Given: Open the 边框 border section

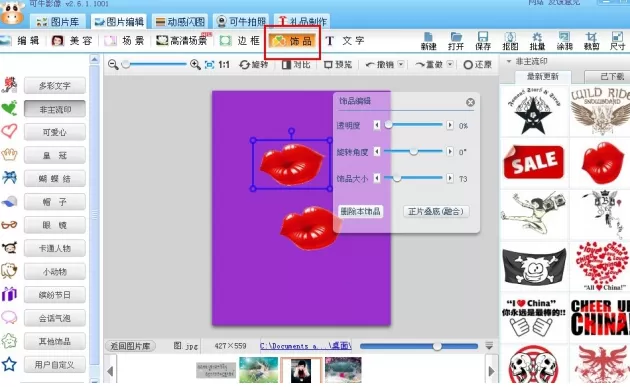Looking at the screenshot, I should coord(240,41).
